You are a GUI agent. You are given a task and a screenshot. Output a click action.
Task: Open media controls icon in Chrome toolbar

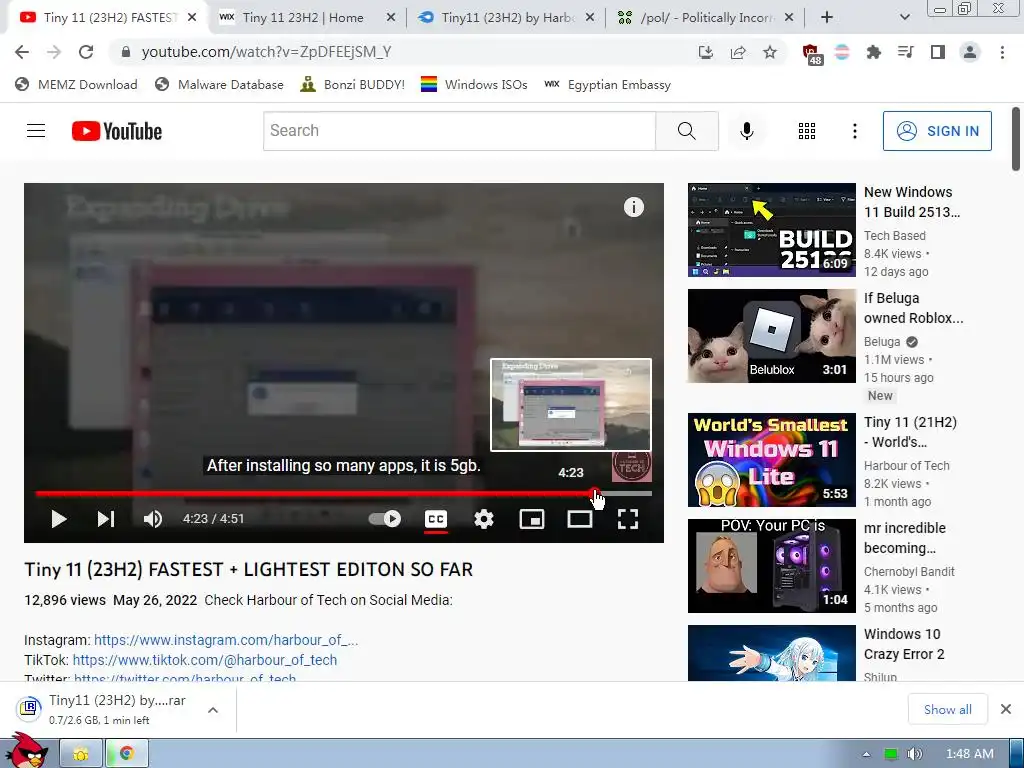906,52
